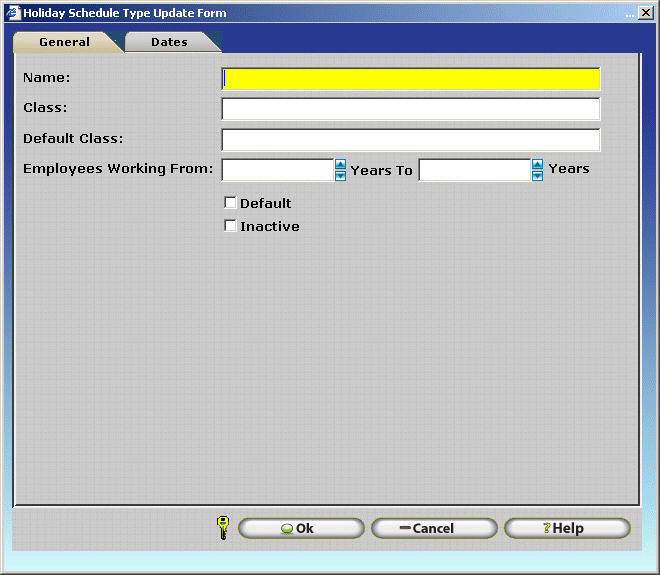This screenshot has height=575, width=660.
Task: Select the General tab
Action: coord(64,42)
